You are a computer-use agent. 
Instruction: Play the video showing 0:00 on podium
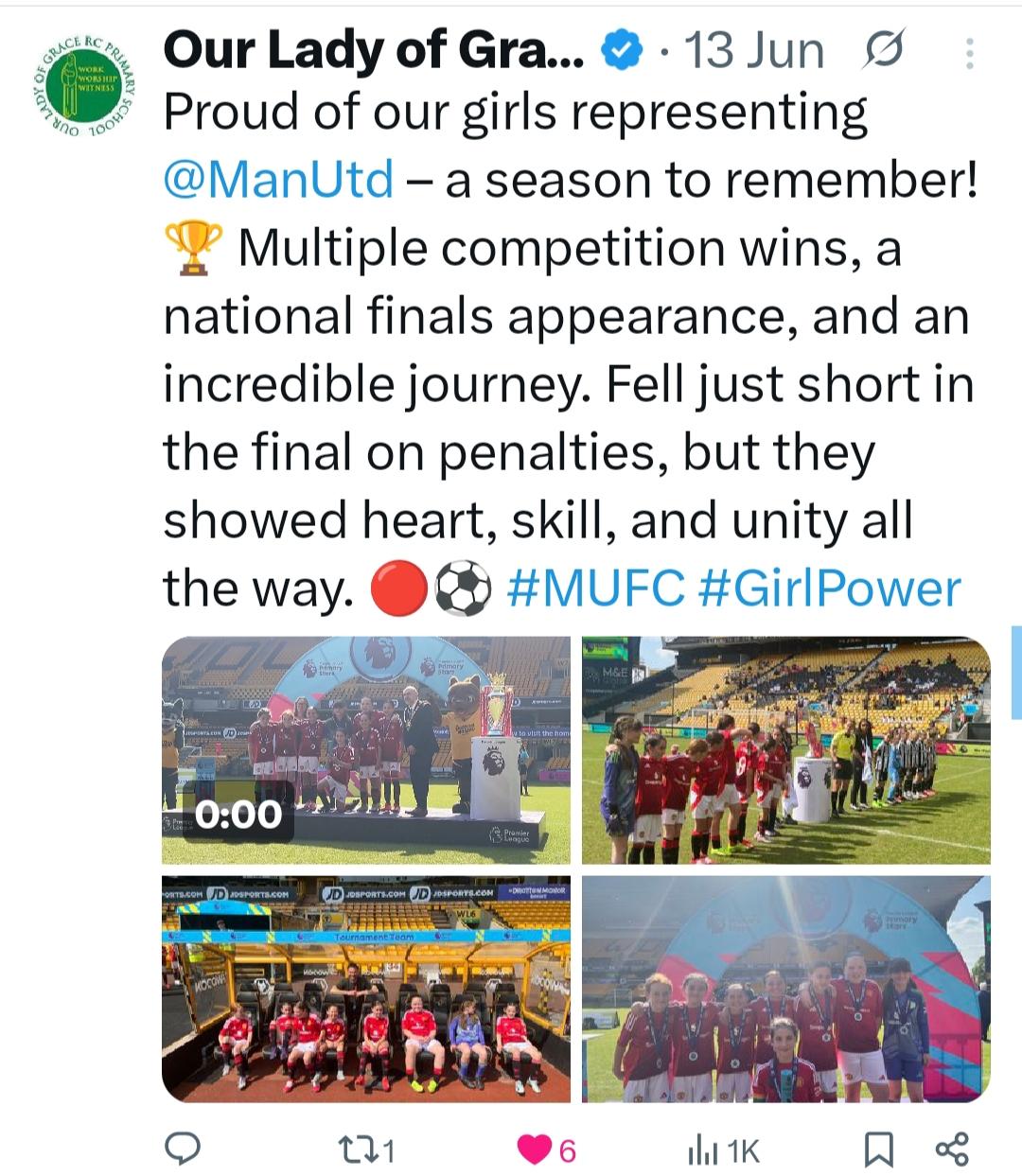[366, 750]
